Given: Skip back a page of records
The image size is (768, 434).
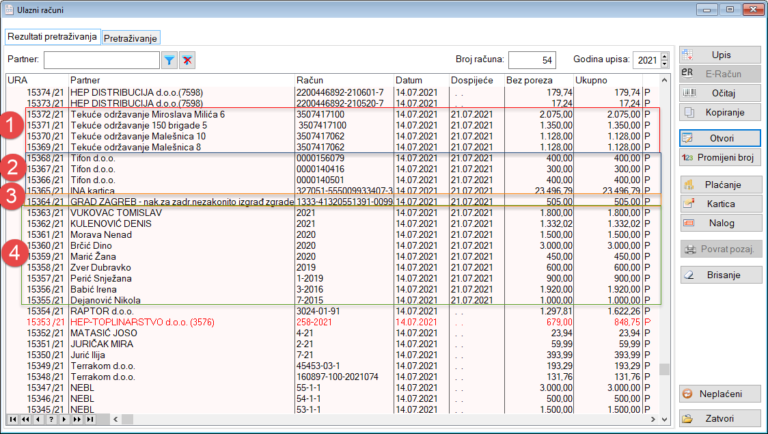Looking at the screenshot, I should click(x=24, y=420).
